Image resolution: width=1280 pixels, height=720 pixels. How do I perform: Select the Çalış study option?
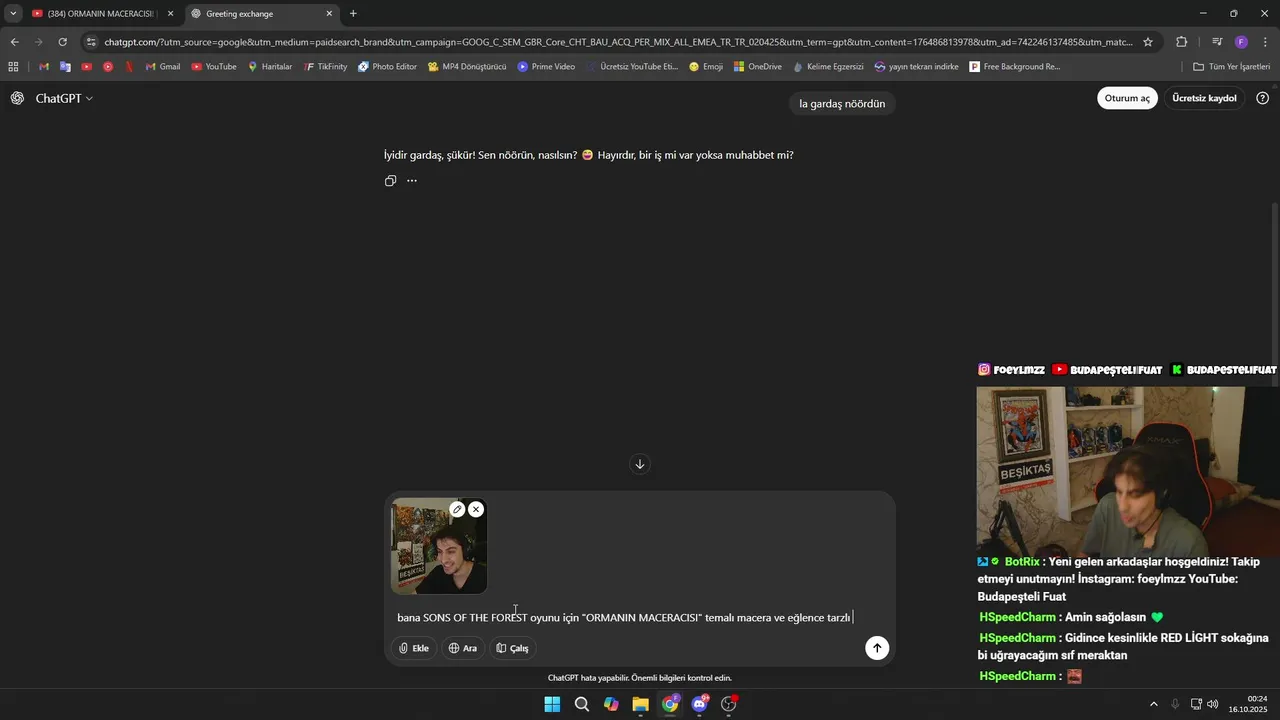512,648
